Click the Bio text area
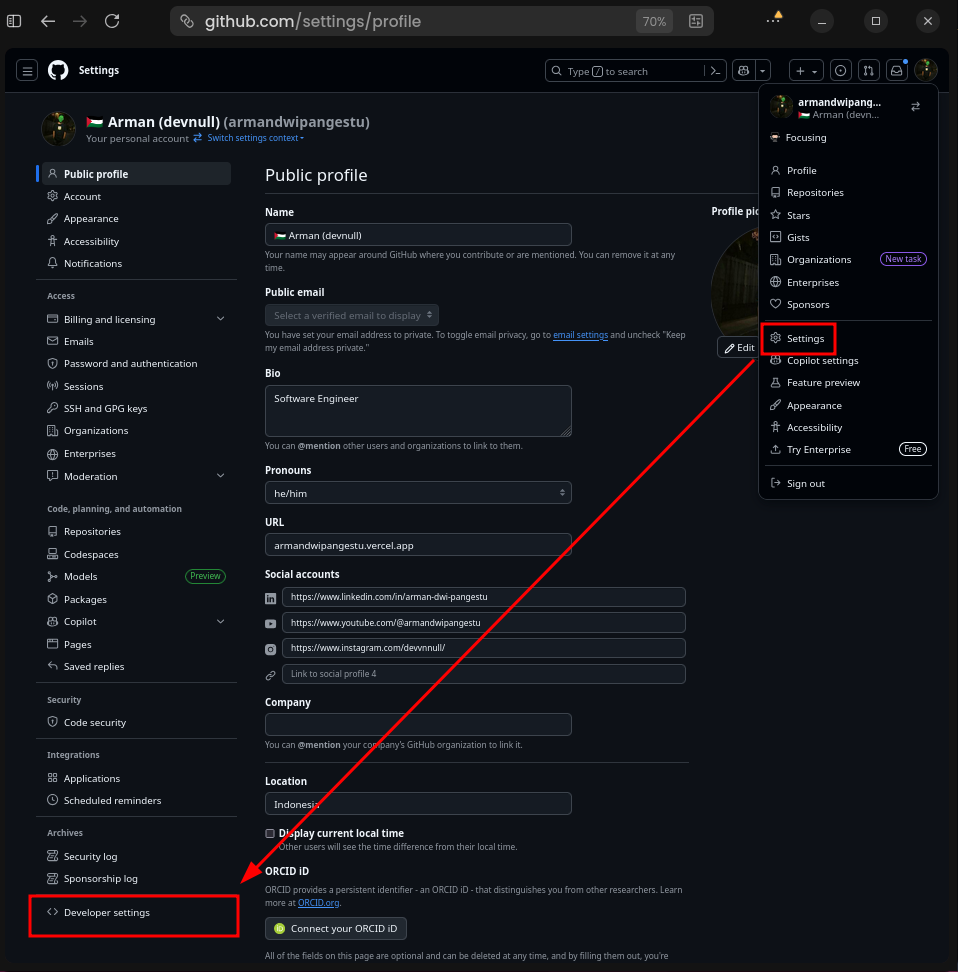This screenshot has height=972, width=958. (418, 411)
